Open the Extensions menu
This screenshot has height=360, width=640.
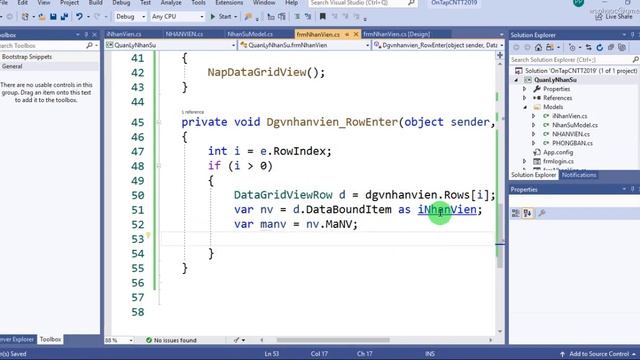(x=229, y=3)
